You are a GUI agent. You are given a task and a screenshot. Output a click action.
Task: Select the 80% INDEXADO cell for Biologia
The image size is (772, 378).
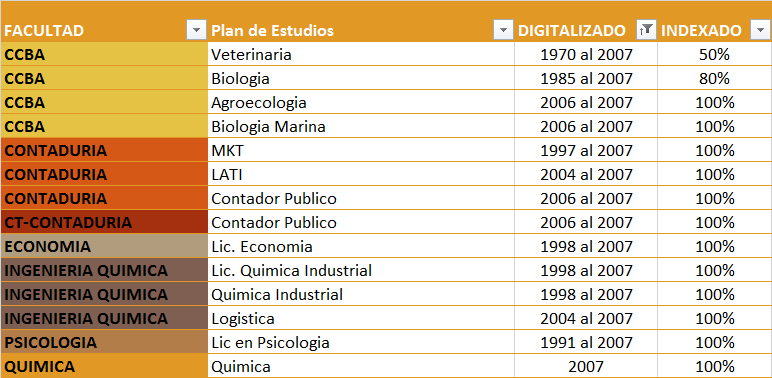coord(714,78)
